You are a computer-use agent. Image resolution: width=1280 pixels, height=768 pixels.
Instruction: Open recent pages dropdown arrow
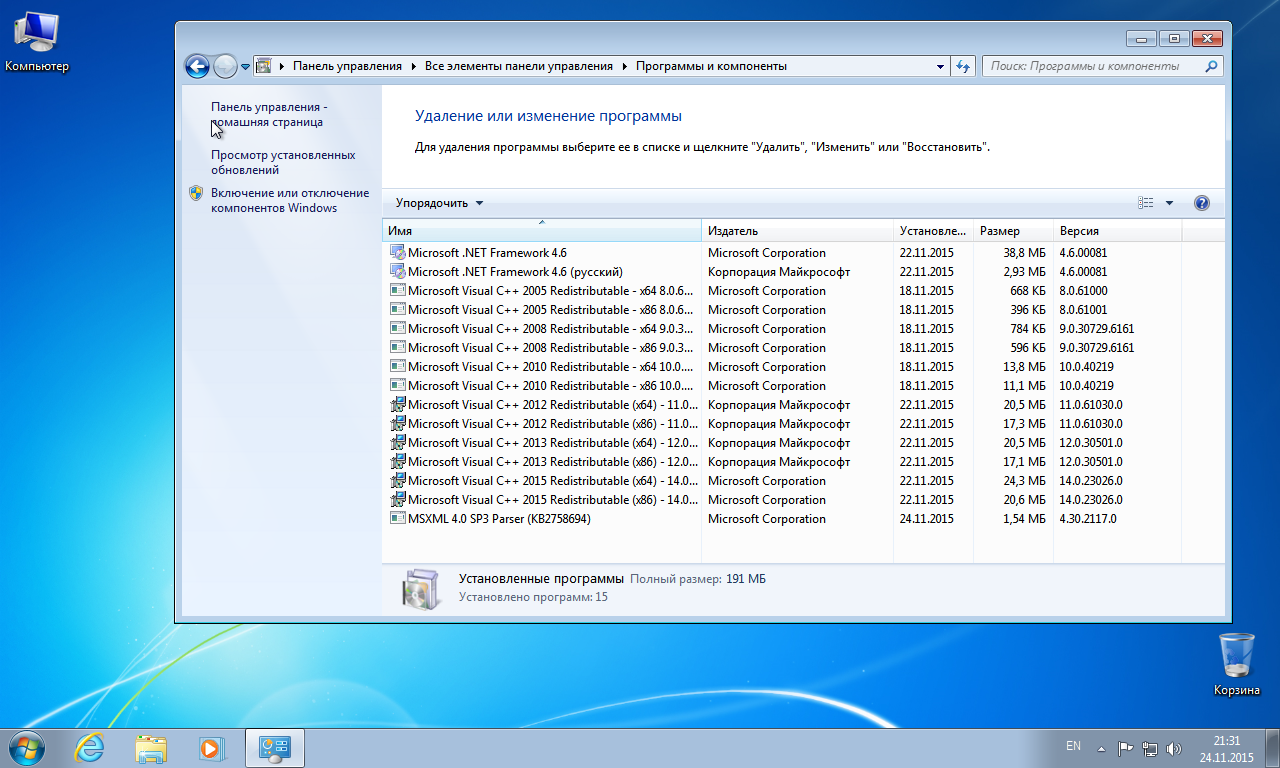245,67
